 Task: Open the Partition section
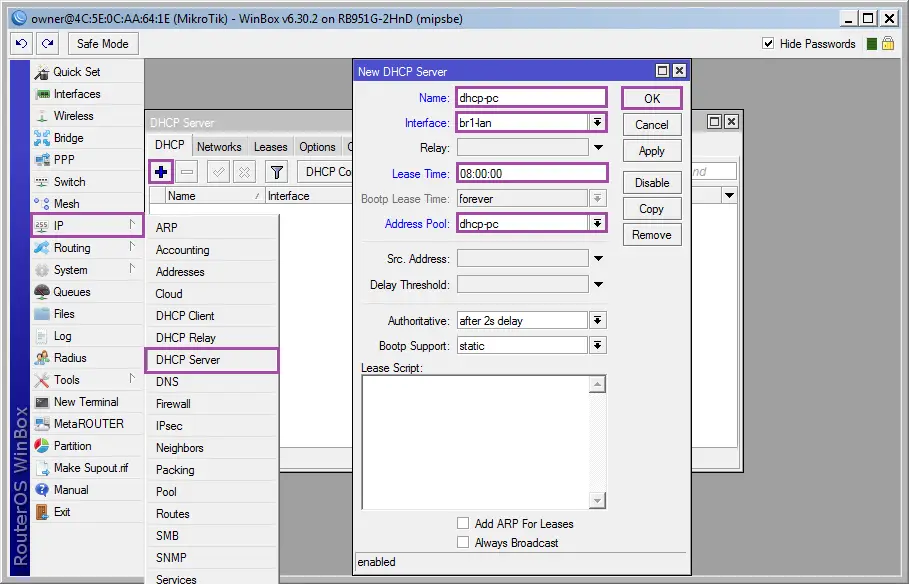point(87,447)
